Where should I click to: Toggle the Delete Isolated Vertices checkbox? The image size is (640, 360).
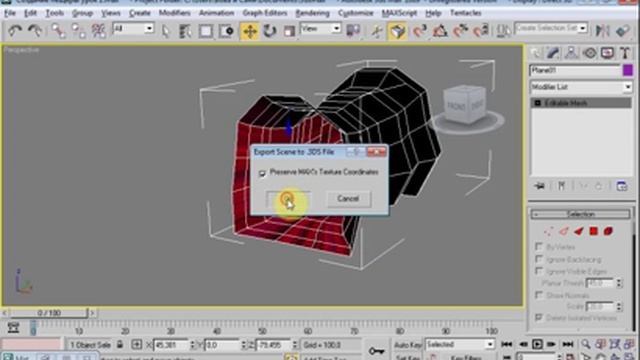click(539, 317)
